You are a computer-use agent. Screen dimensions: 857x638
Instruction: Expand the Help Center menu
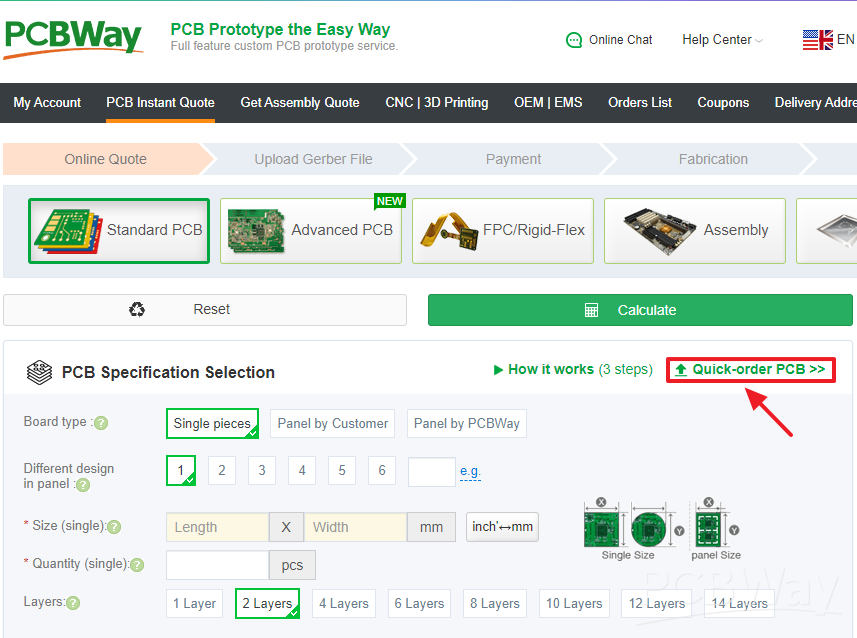tap(716, 40)
